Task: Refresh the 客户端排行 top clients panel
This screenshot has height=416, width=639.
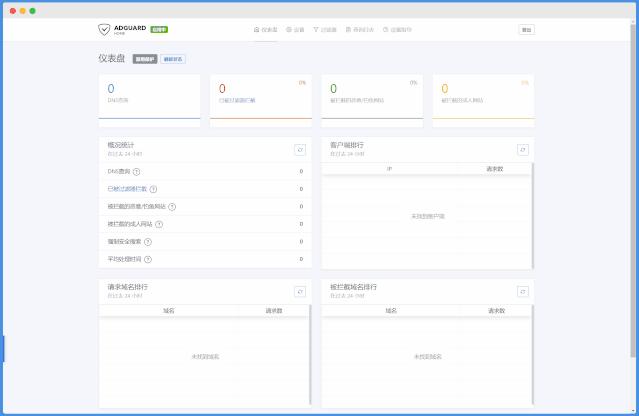Action: tap(522, 149)
